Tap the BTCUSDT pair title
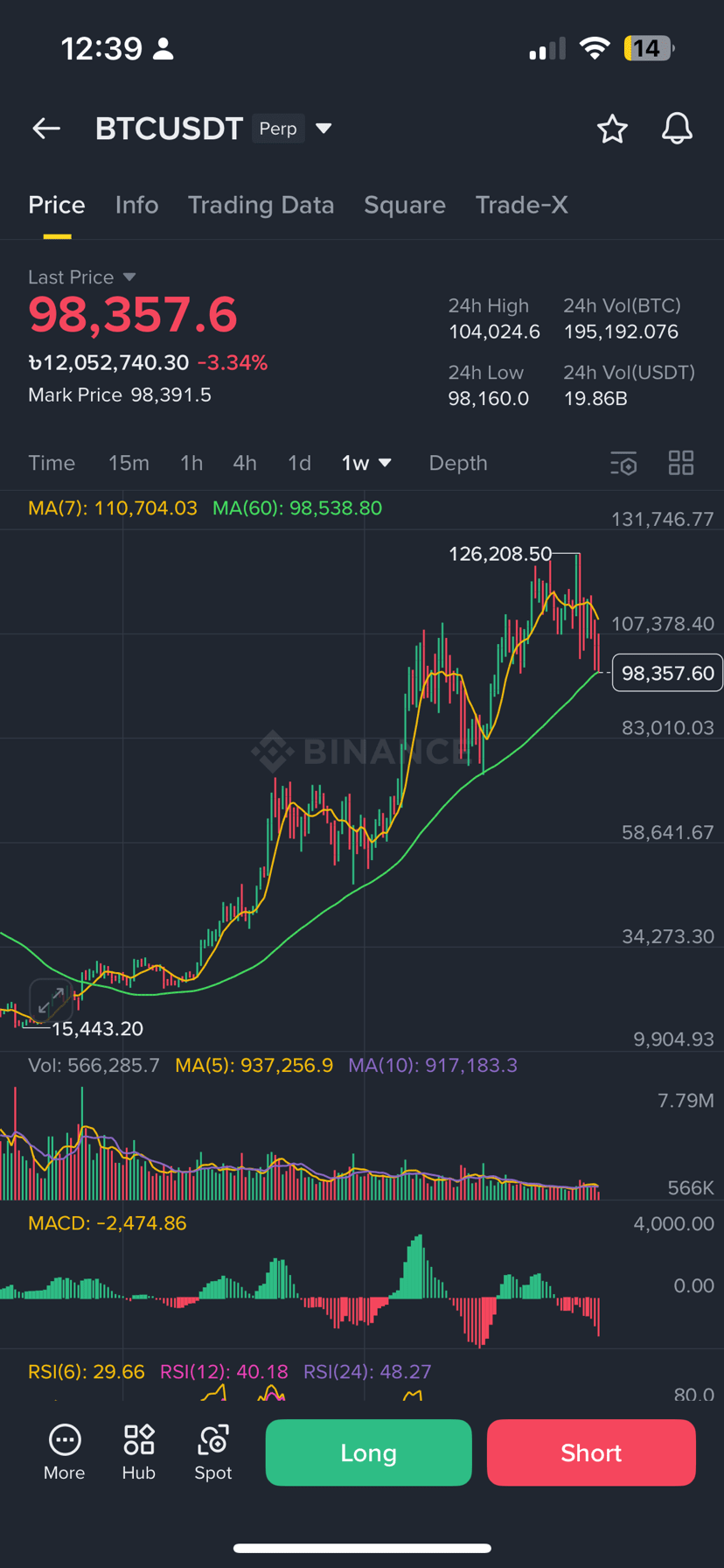Screen dimensions: 724x1568 pos(169,129)
